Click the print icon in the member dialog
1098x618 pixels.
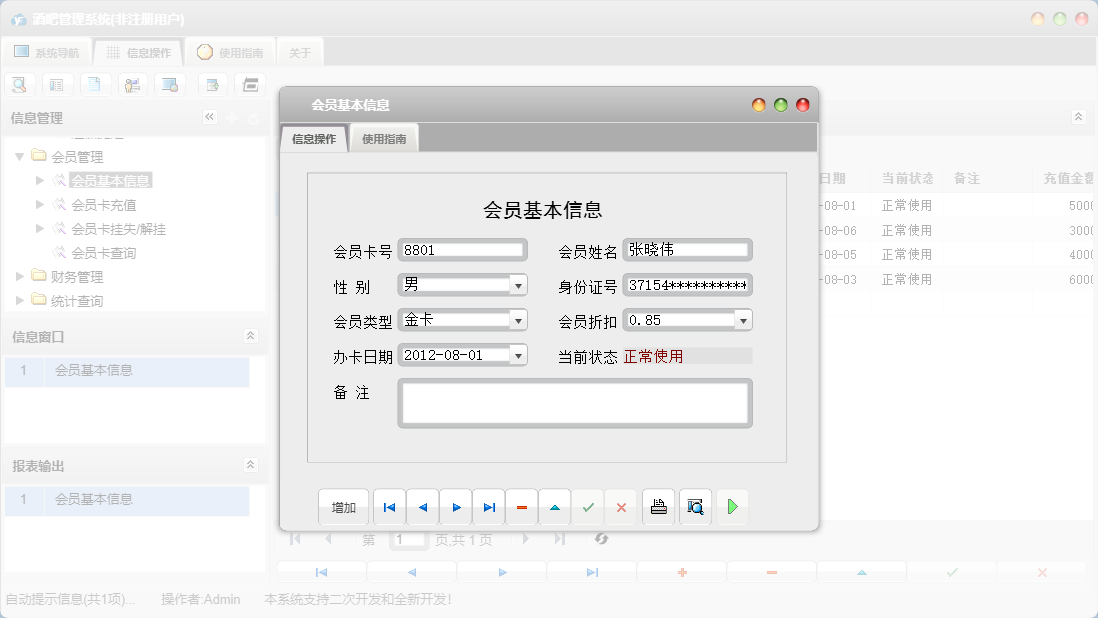(x=658, y=507)
